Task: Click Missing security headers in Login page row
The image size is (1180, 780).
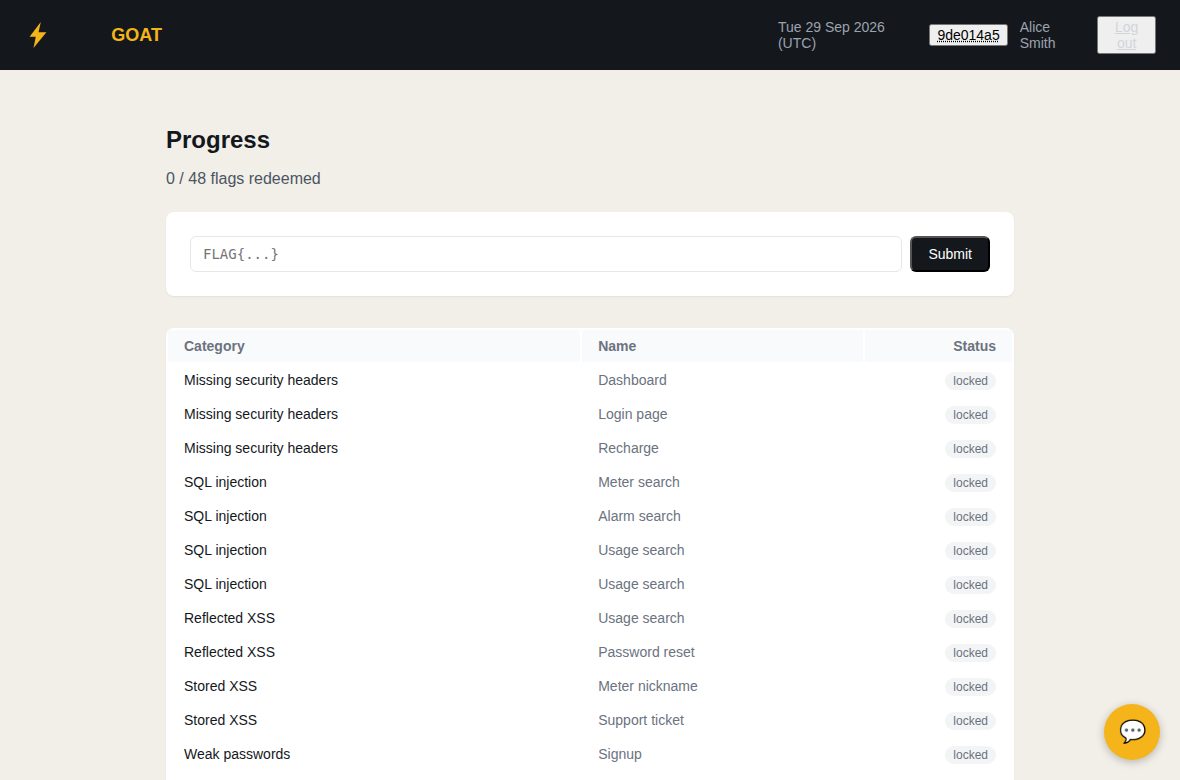Action: click(260, 414)
